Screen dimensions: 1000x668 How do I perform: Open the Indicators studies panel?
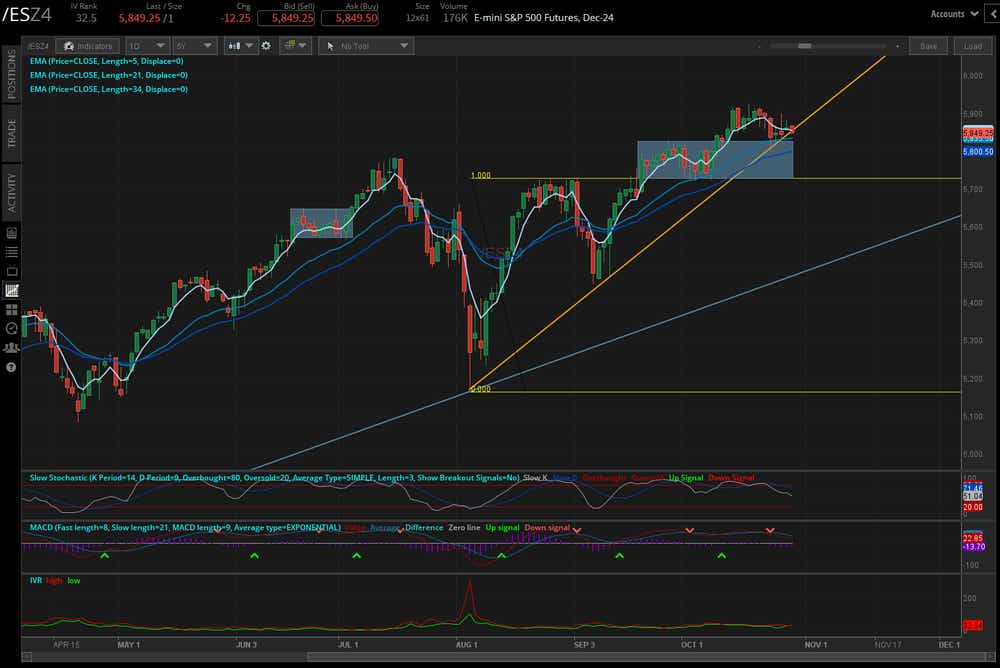(88, 45)
